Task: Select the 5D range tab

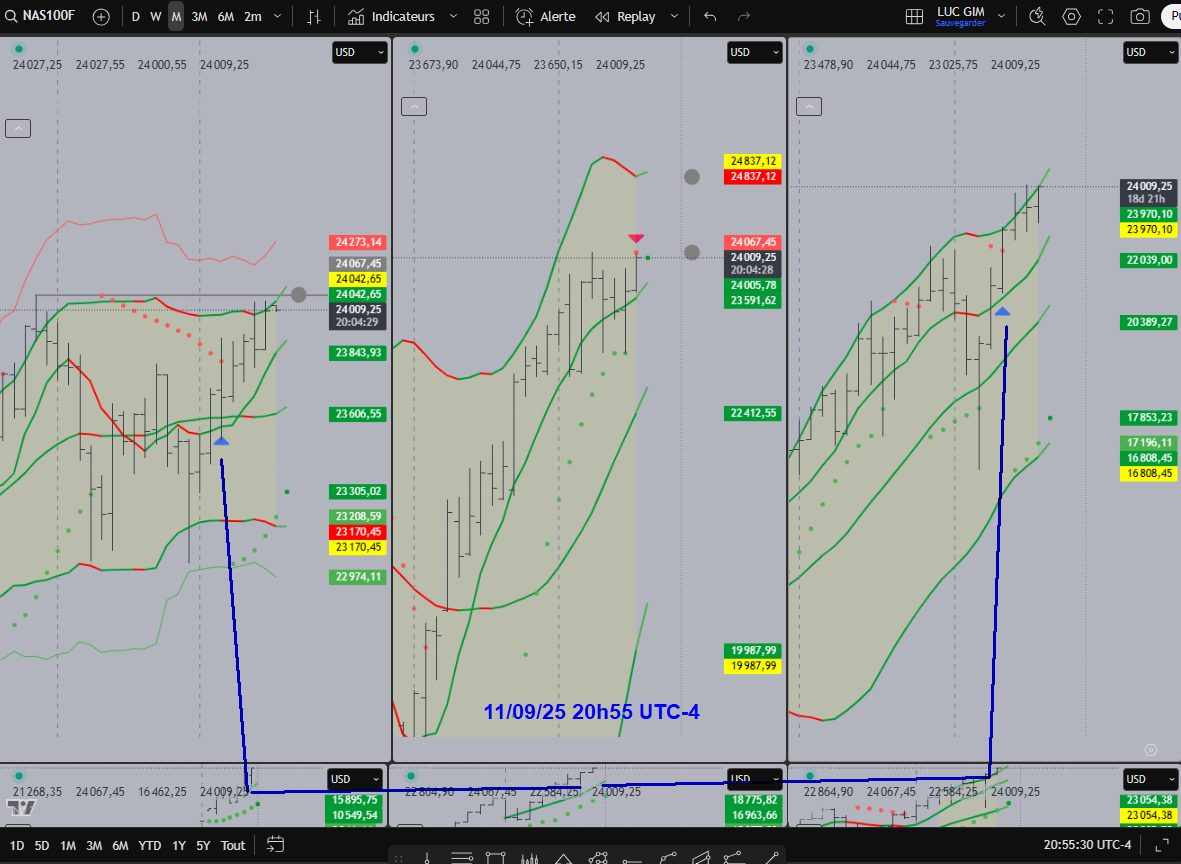Action: coord(41,845)
